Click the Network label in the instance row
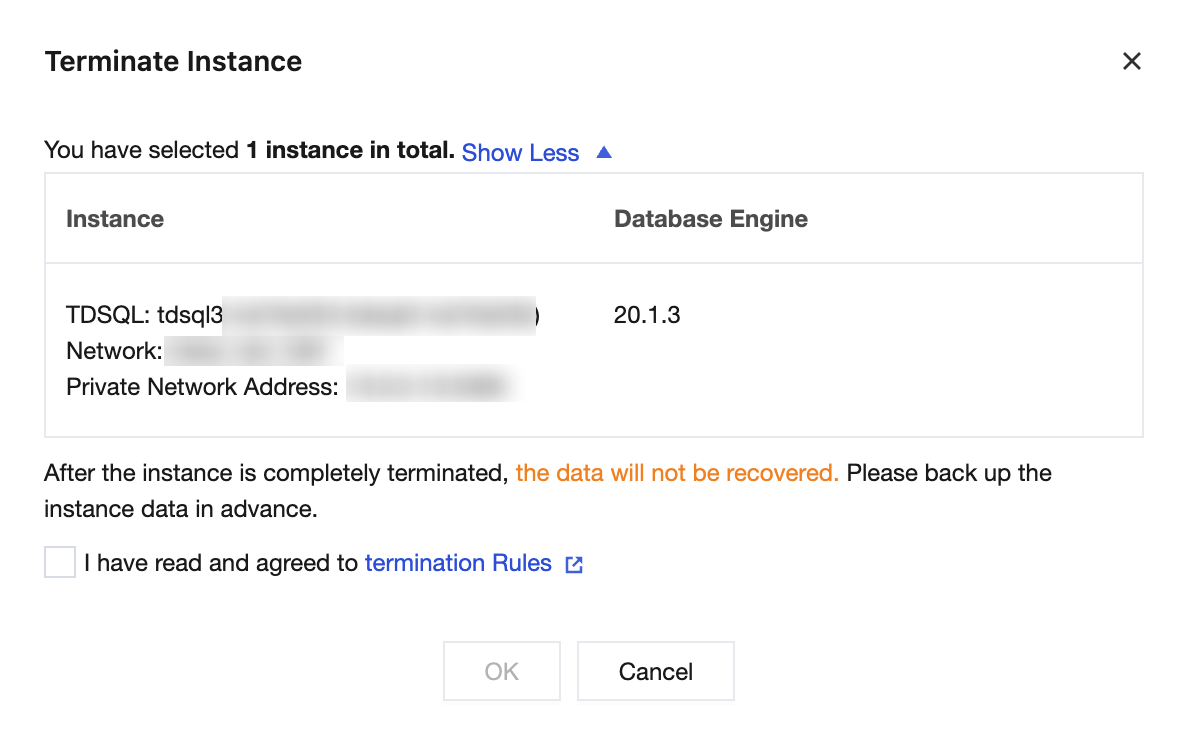 114,351
